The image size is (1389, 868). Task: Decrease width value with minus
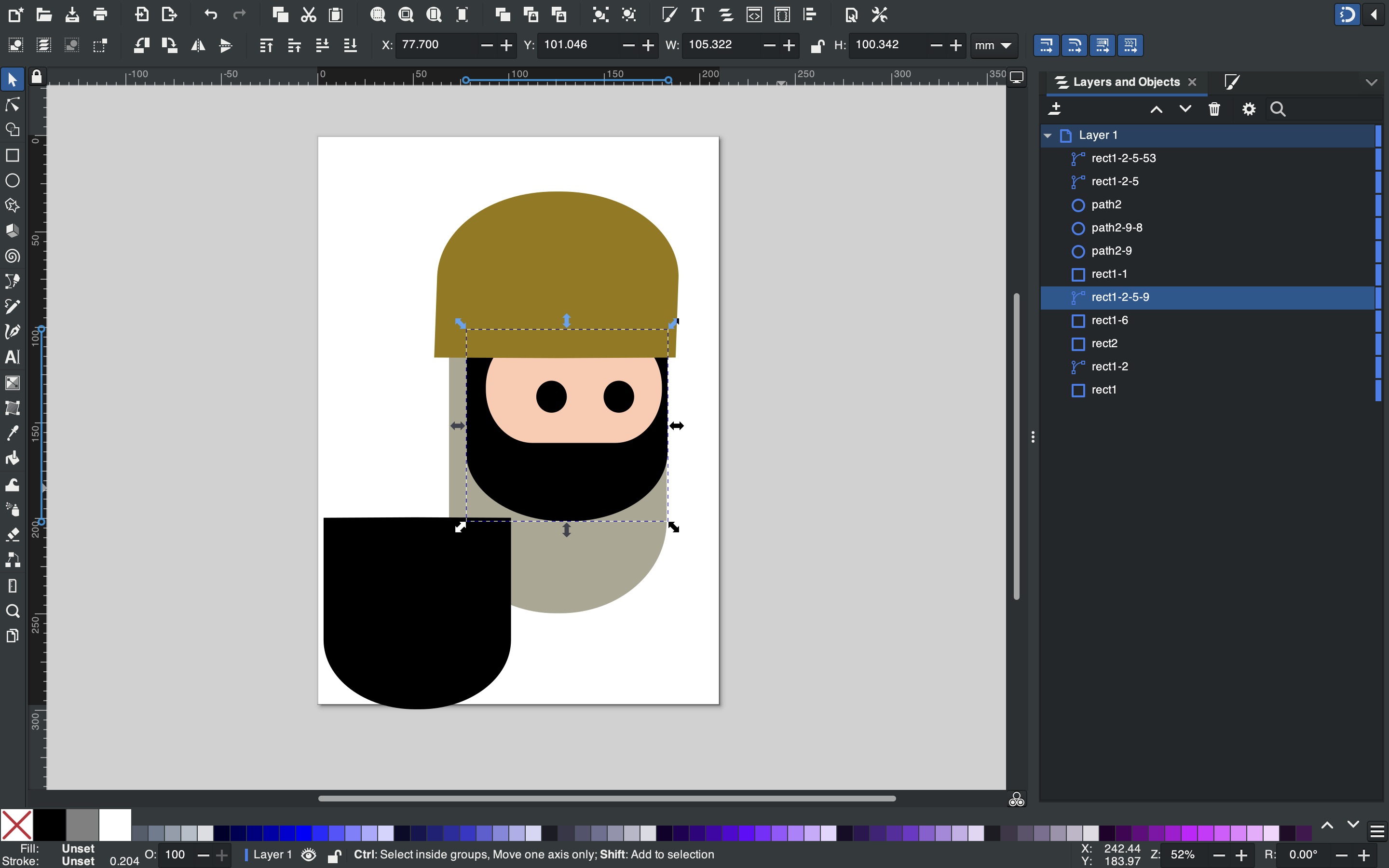pyautogui.click(x=770, y=45)
